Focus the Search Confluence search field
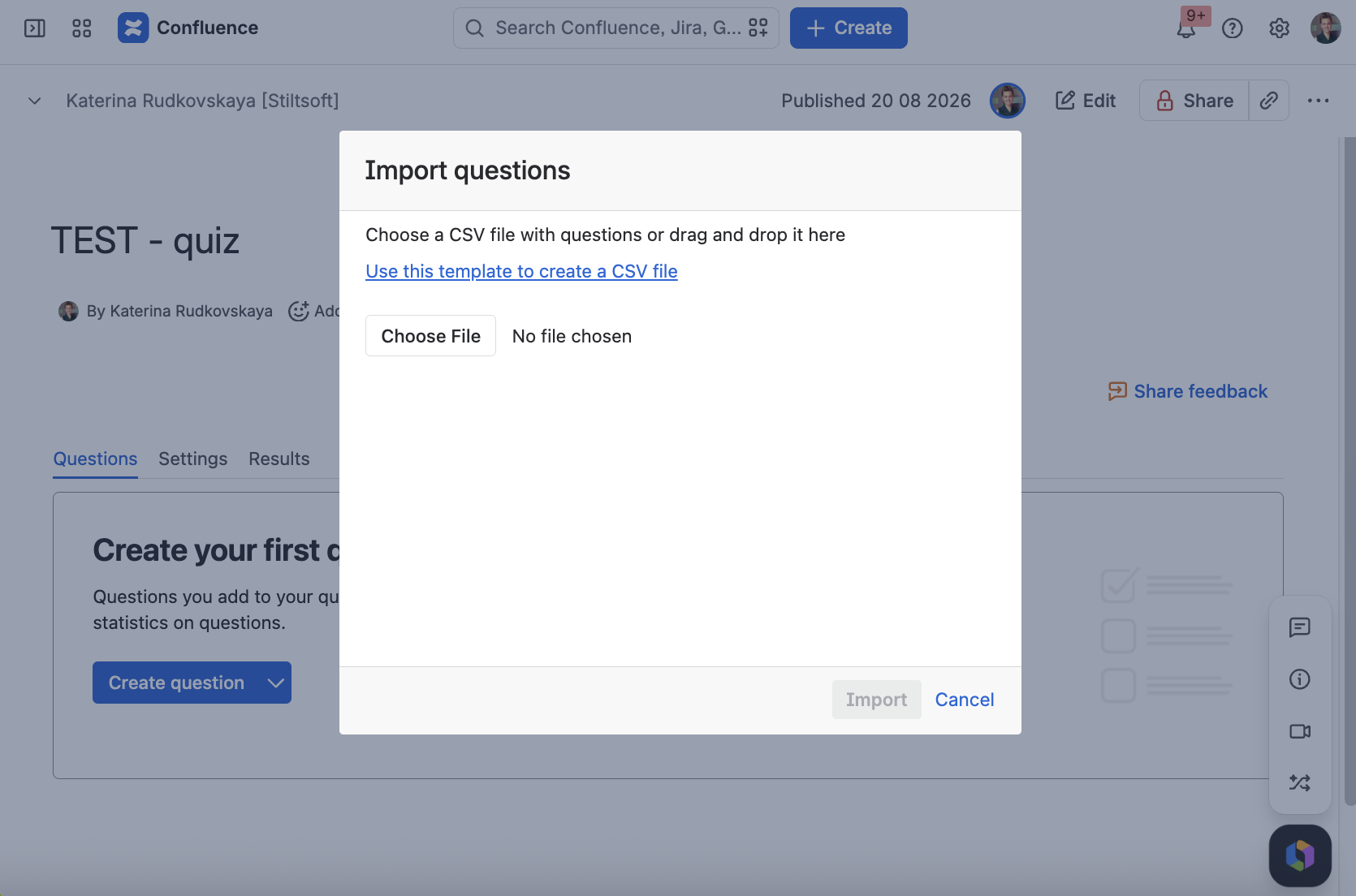Screen dimensions: 1356x896 pyautogui.click(x=616, y=28)
